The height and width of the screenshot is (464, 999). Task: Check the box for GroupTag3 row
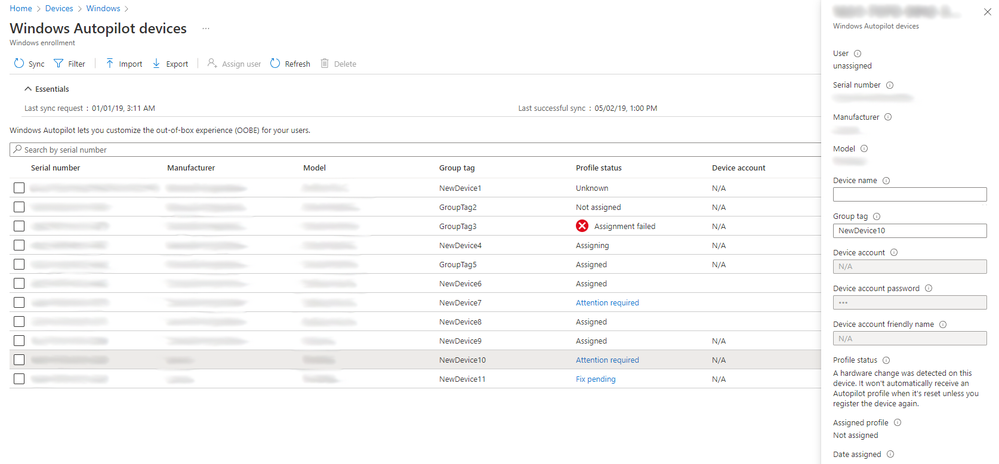point(19,226)
